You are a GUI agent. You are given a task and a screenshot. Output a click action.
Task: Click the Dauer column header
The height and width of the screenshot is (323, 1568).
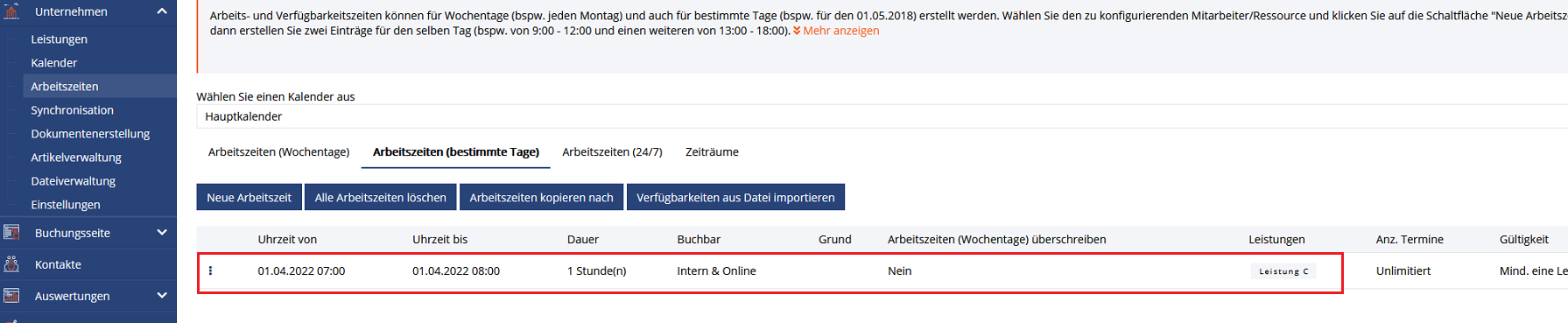(583, 239)
